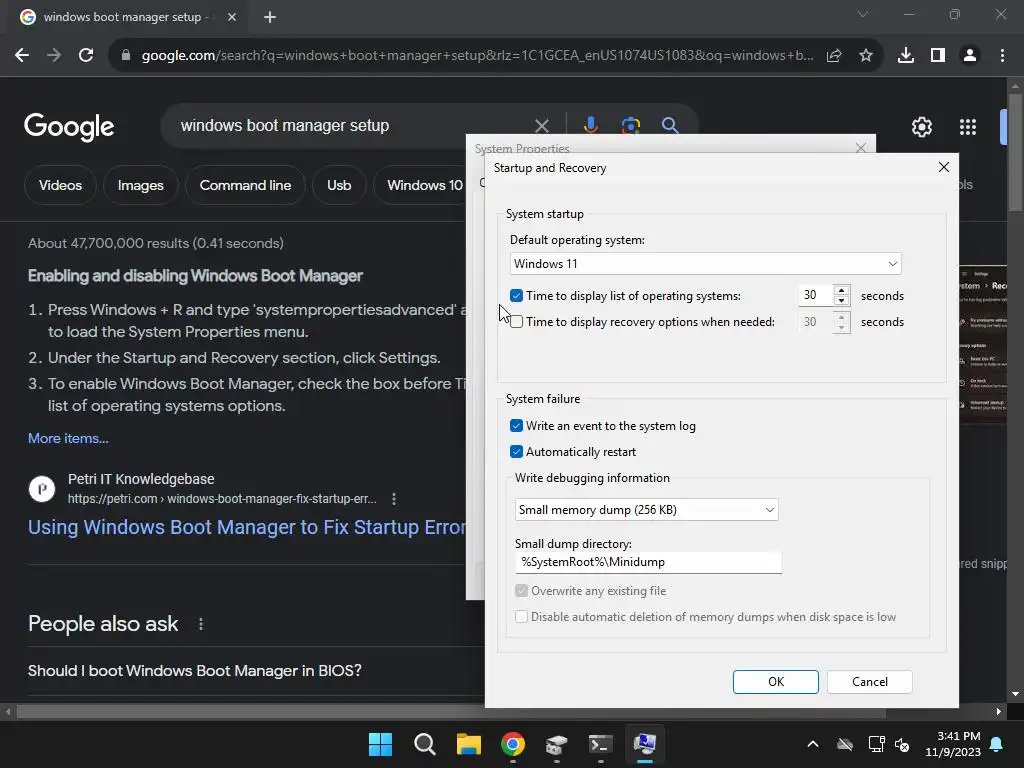Click the forward navigation arrow
Screen dimensions: 1024x768
click(54, 56)
